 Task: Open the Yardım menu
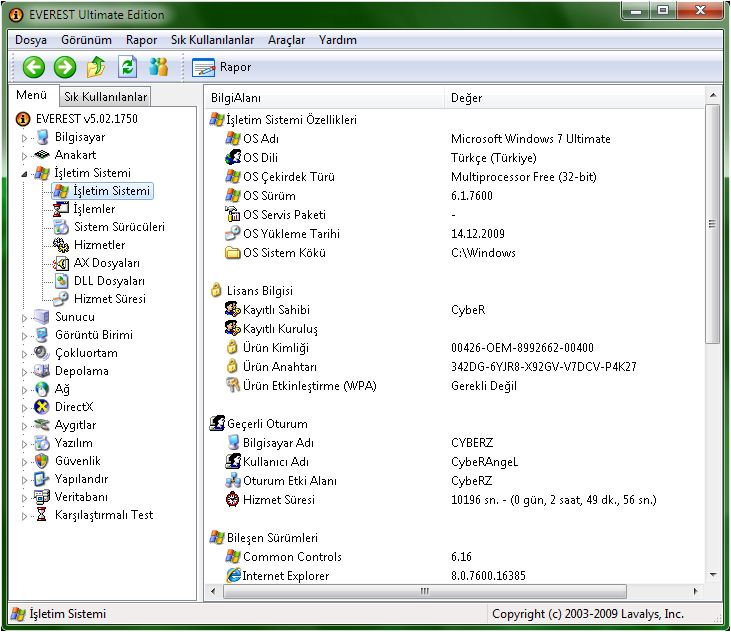338,40
